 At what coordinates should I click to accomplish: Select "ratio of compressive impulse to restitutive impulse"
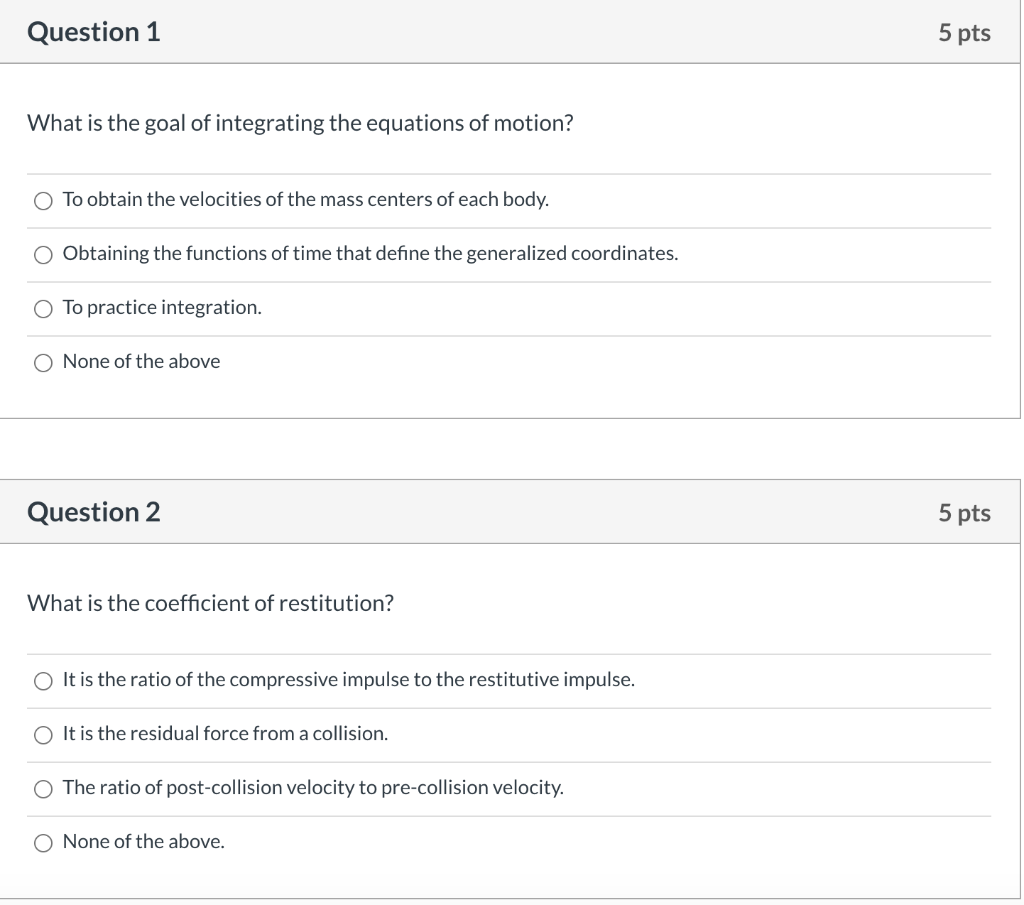43,681
